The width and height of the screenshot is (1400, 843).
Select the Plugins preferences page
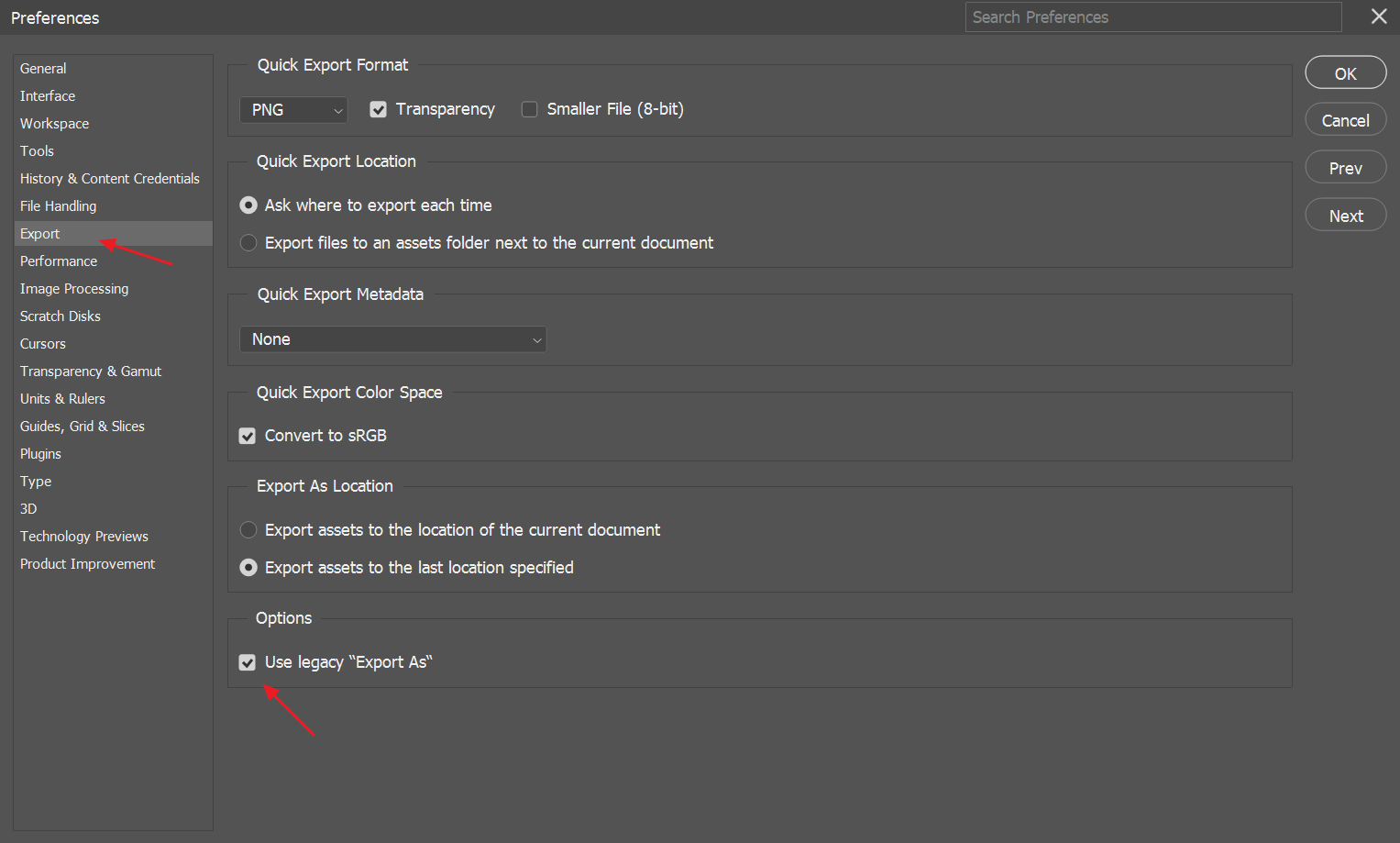point(40,453)
